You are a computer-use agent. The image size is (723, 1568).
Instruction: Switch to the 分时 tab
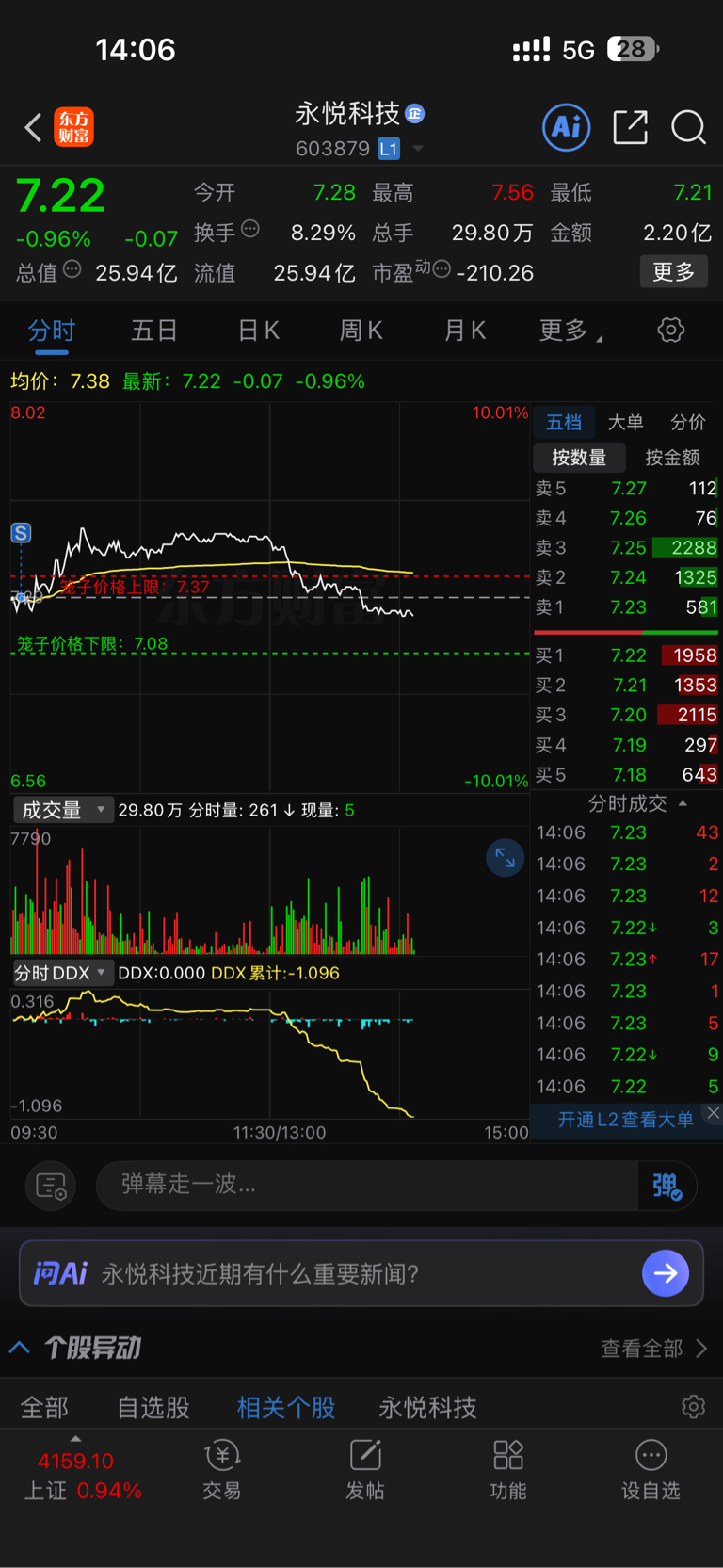point(51,331)
